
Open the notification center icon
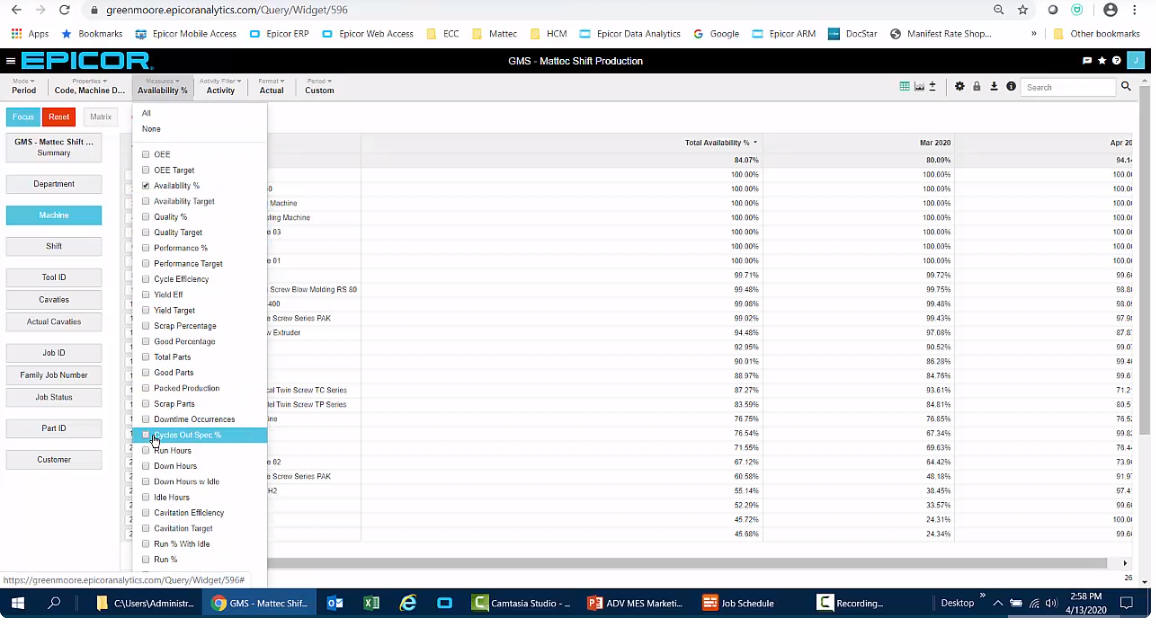(x=1126, y=603)
